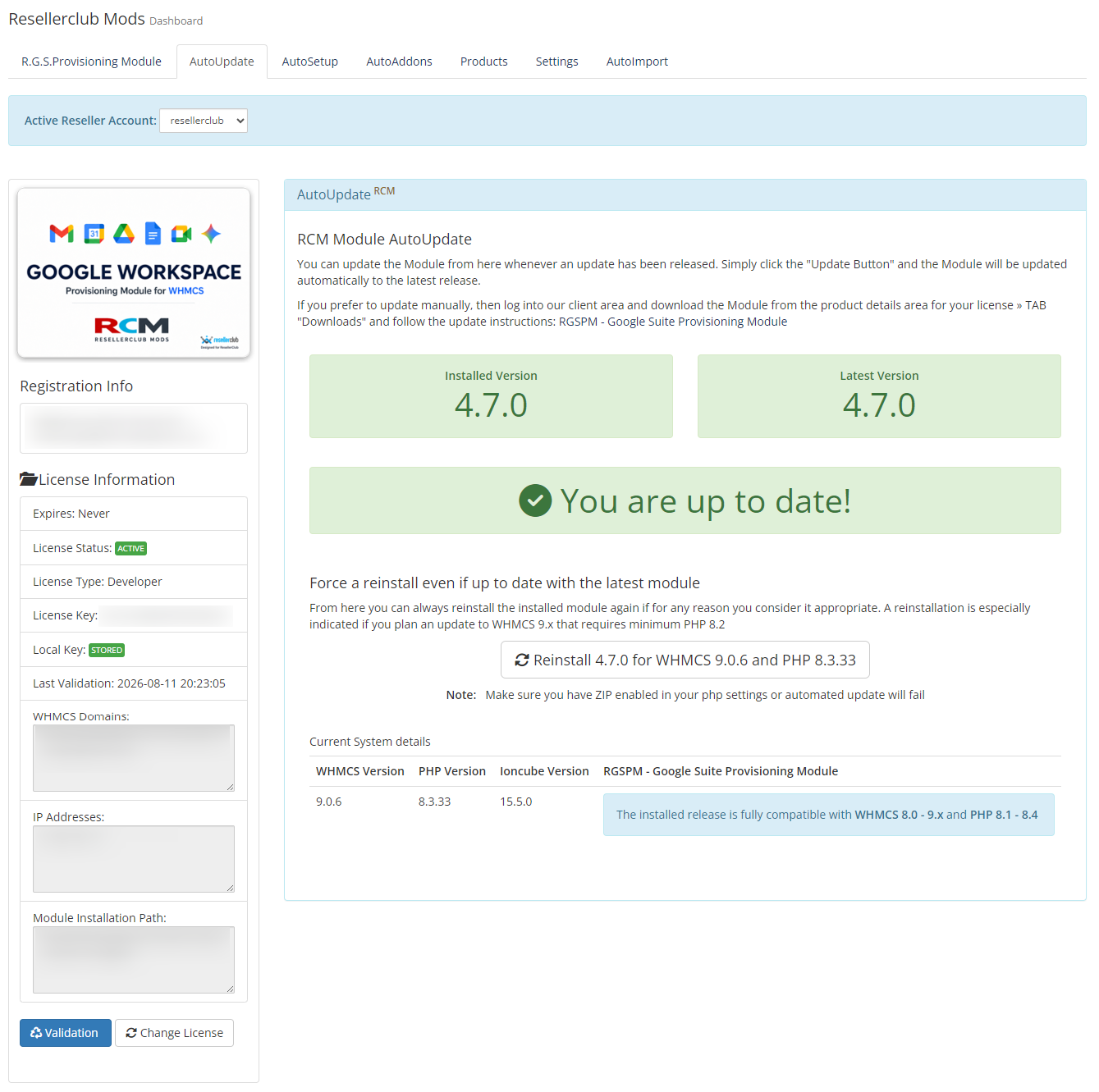Click the small resellerclub logo in the banner

[x=220, y=341]
